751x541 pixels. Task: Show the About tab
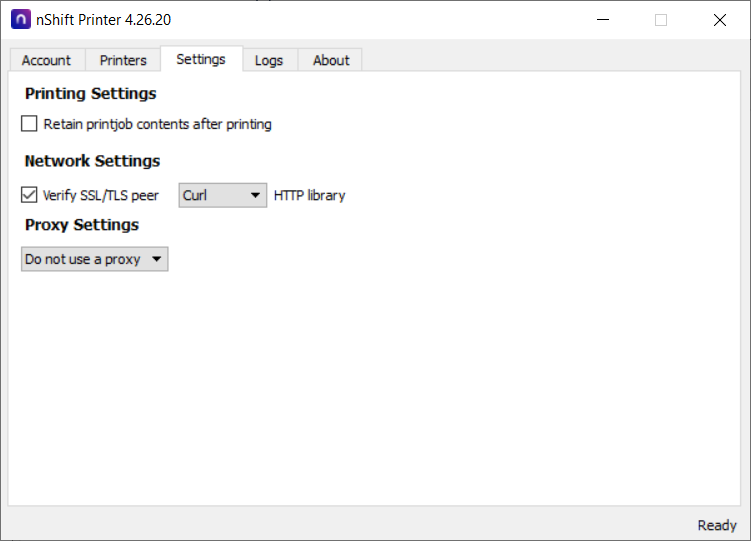point(331,60)
